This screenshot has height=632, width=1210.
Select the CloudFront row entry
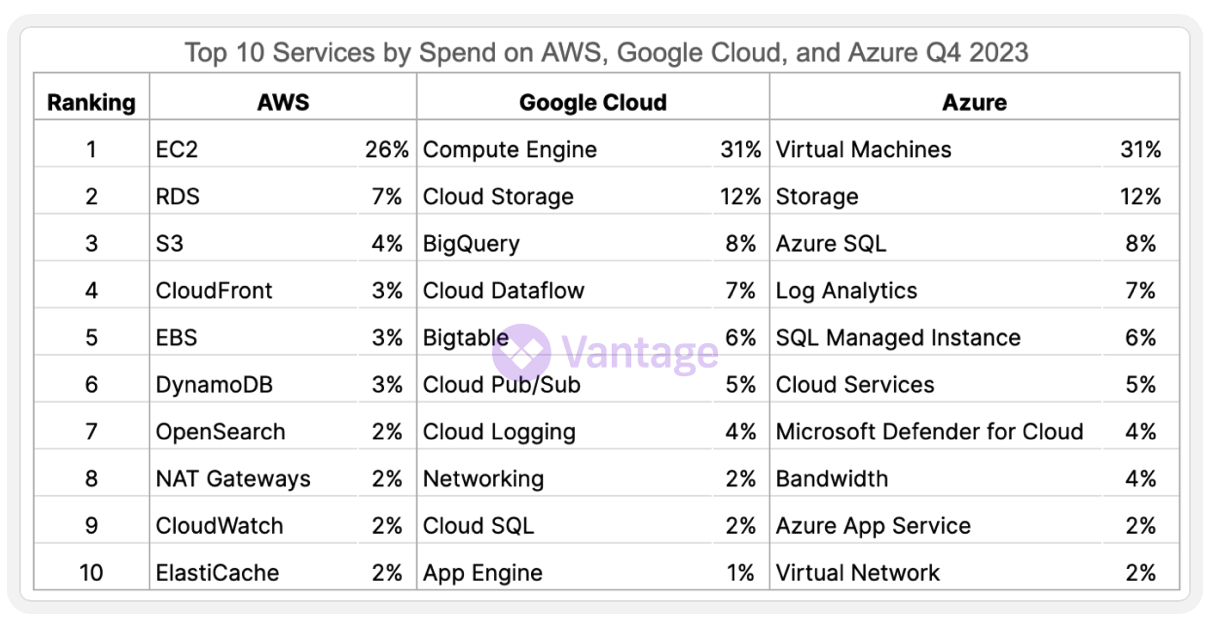click(x=214, y=291)
